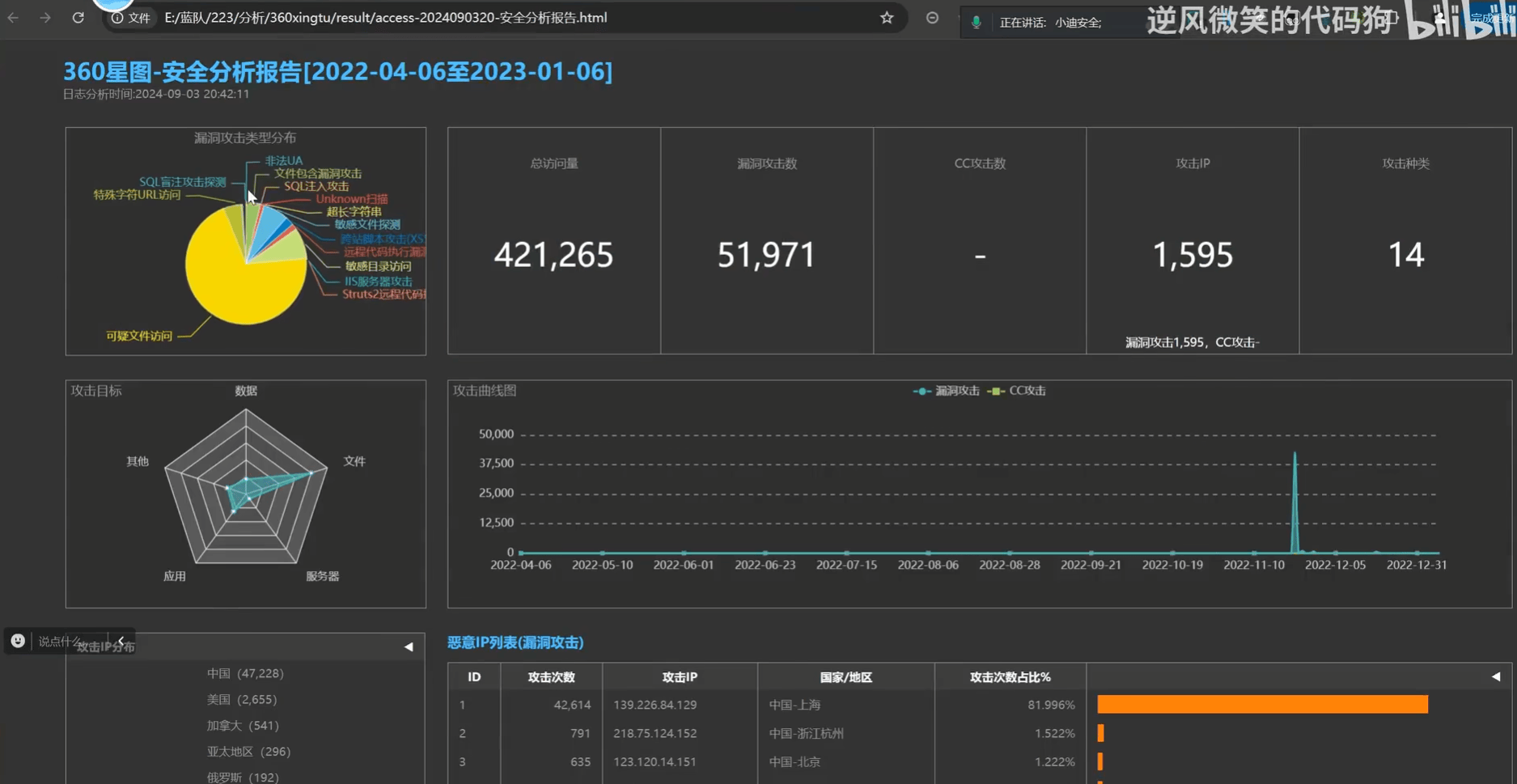Open the zoom-out magnifier icon in address bar
This screenshot has width=1517, height=784.
(932, 18)
